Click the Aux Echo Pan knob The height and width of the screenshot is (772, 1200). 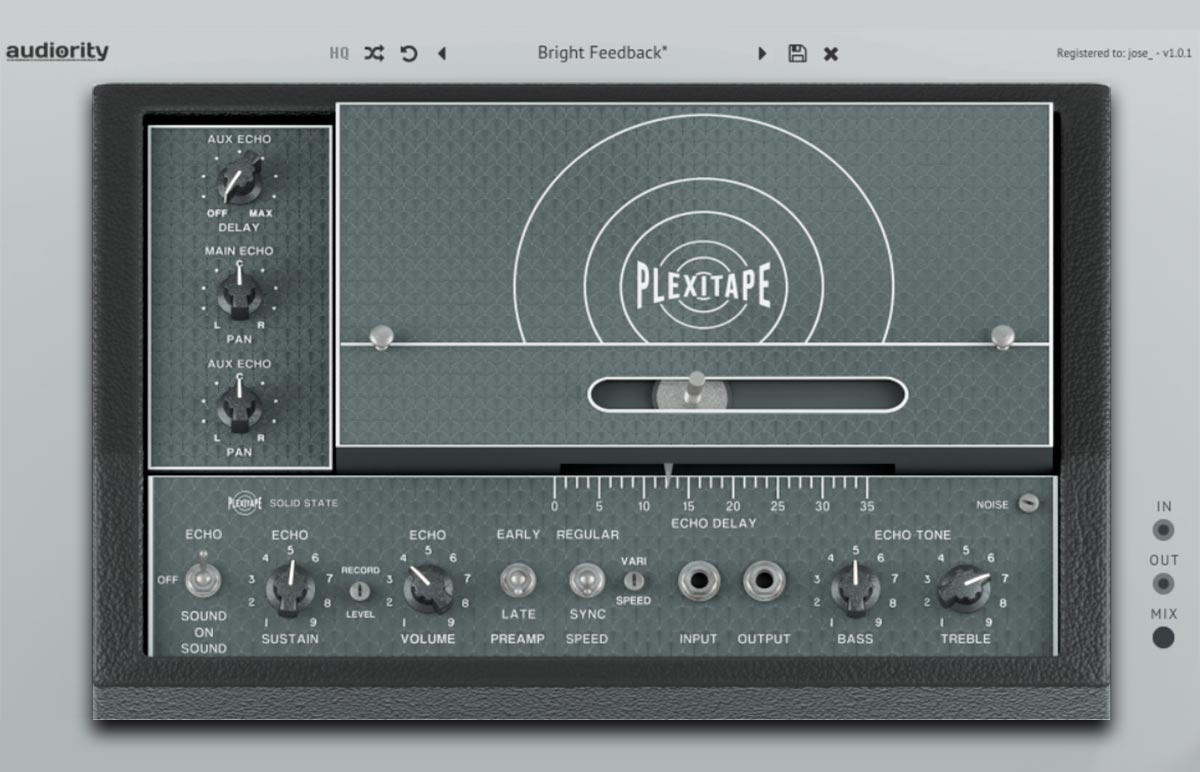[239, 408]
